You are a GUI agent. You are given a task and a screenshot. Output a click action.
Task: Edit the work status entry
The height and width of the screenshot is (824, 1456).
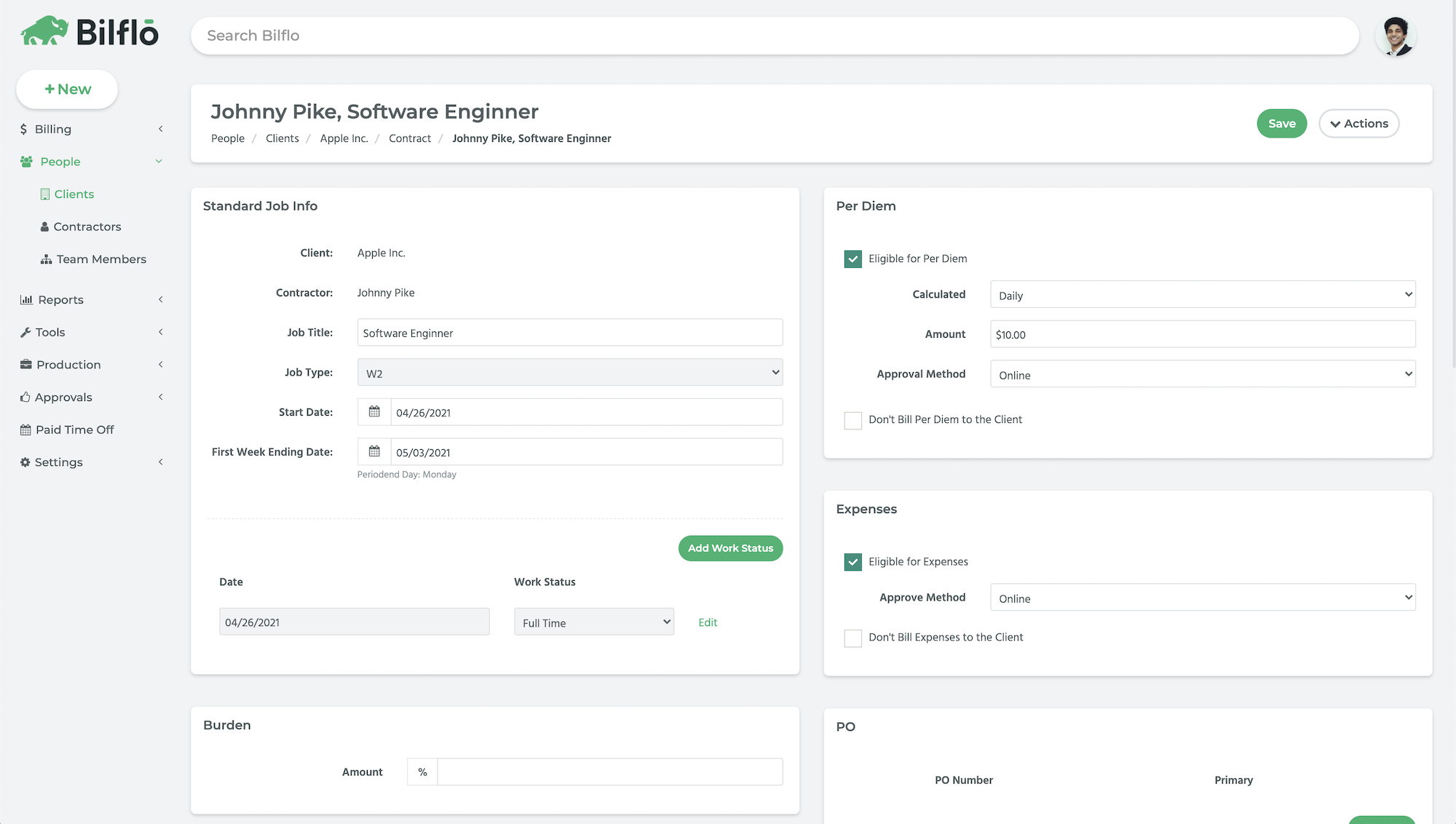[x=707, y=622]
